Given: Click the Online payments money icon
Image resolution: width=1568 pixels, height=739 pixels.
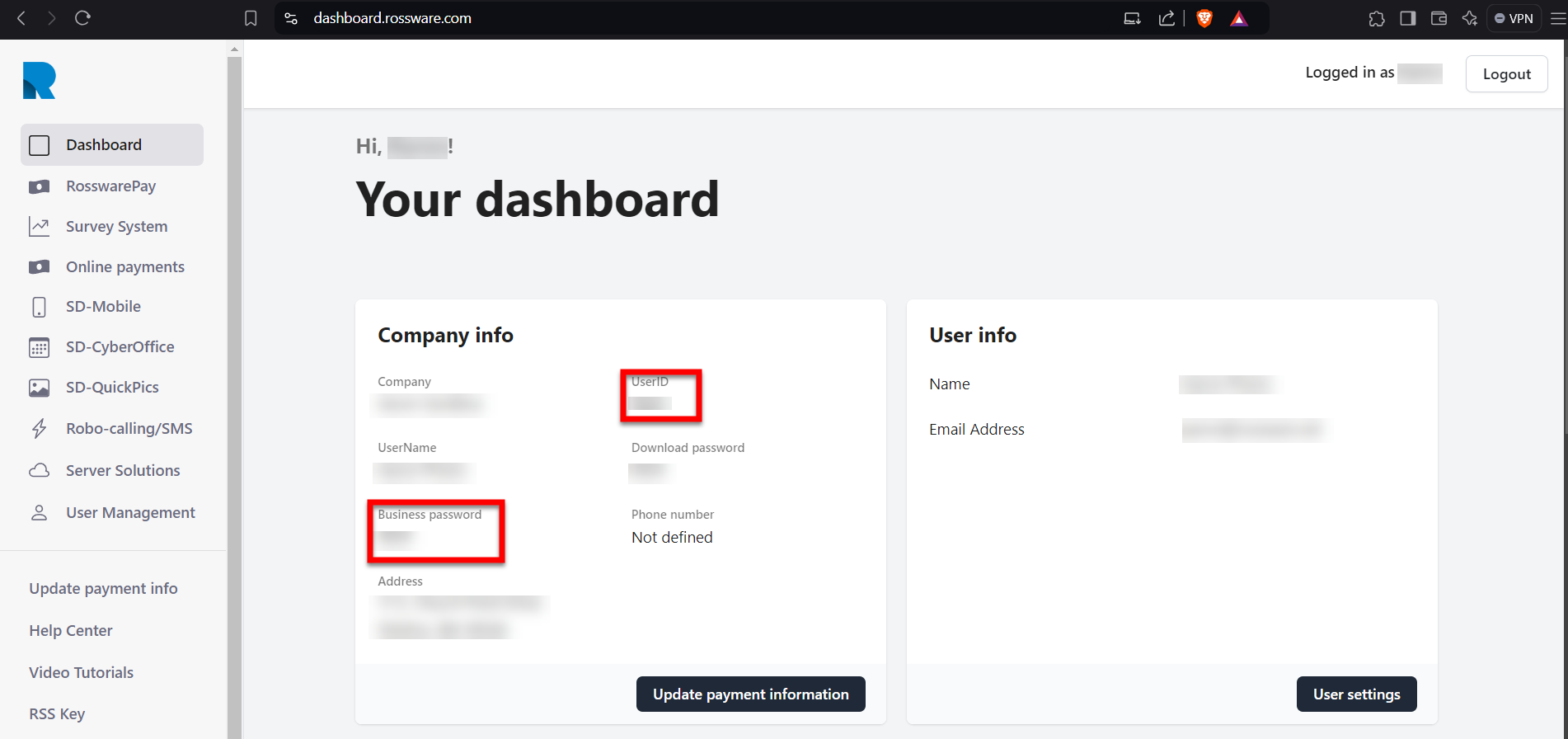Looking at the screenshot, I should [39, 267].
